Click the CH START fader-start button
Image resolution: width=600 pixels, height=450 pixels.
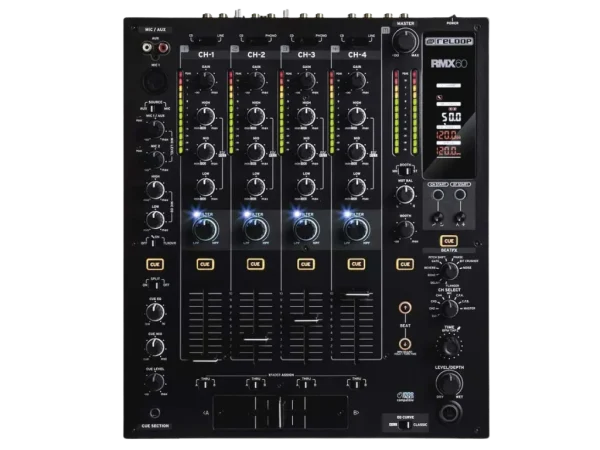click(x=438, y=195)
